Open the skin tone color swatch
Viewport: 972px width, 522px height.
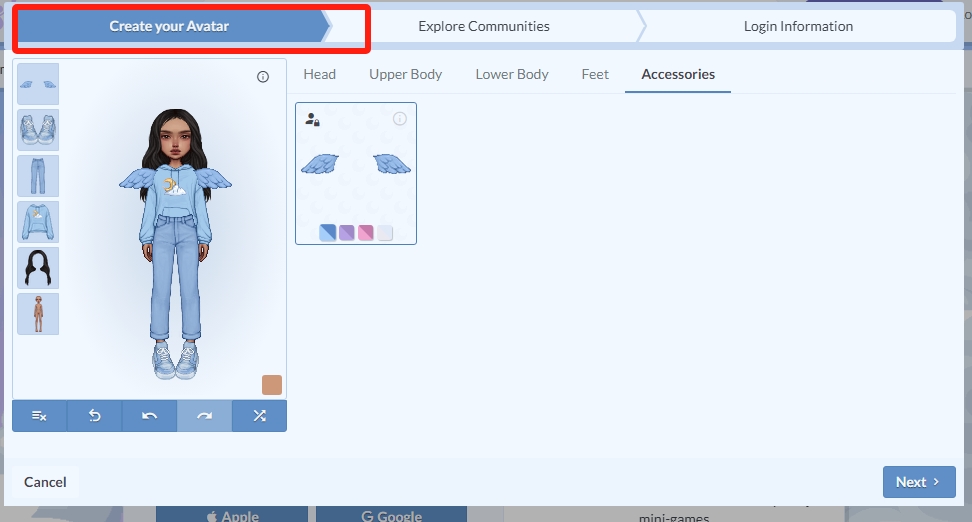pyautogui.click(x=272, y=385)
